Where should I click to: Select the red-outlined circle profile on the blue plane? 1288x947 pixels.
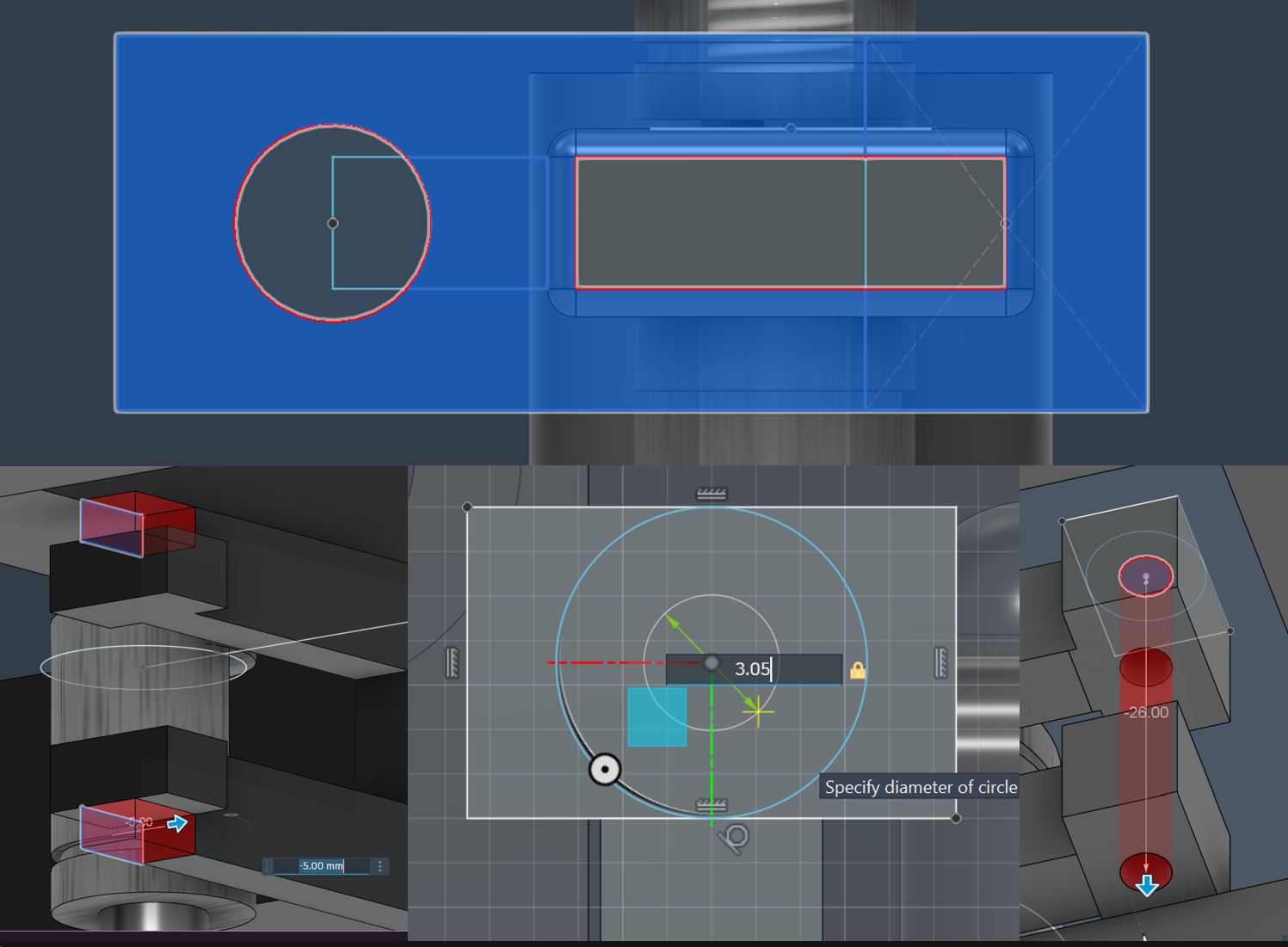pyautogui.click(x=333, y=224)
